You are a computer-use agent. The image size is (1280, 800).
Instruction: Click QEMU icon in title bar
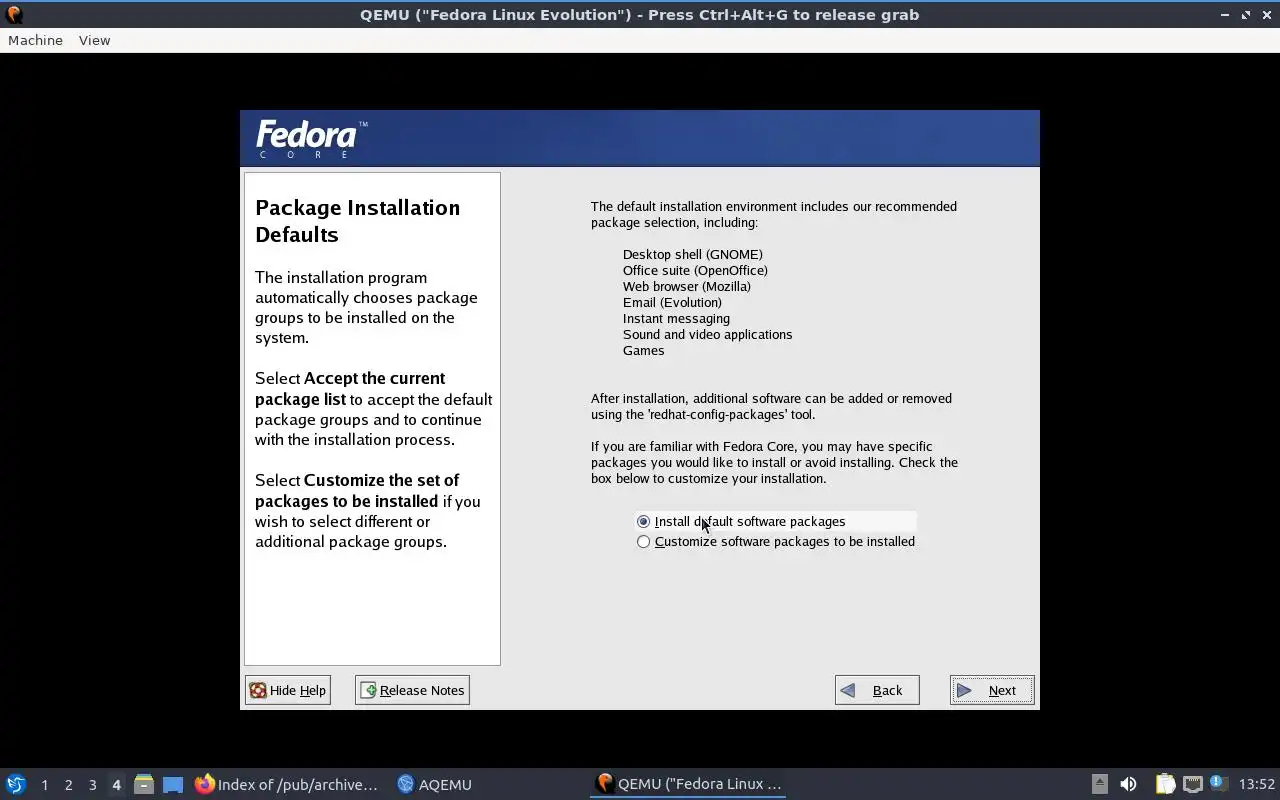point(14,14)
